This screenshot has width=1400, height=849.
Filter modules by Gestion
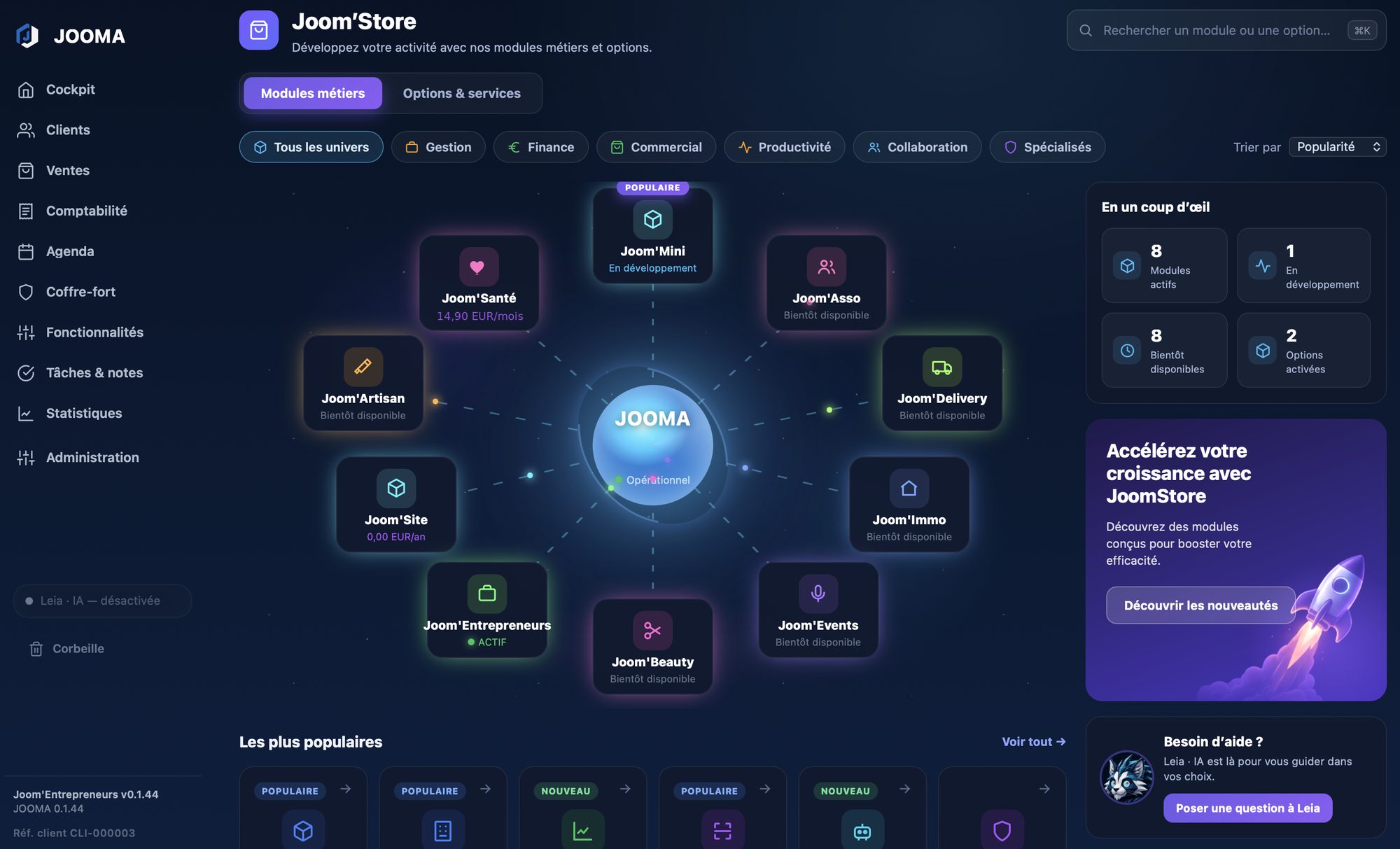click(x=438, y=147)
